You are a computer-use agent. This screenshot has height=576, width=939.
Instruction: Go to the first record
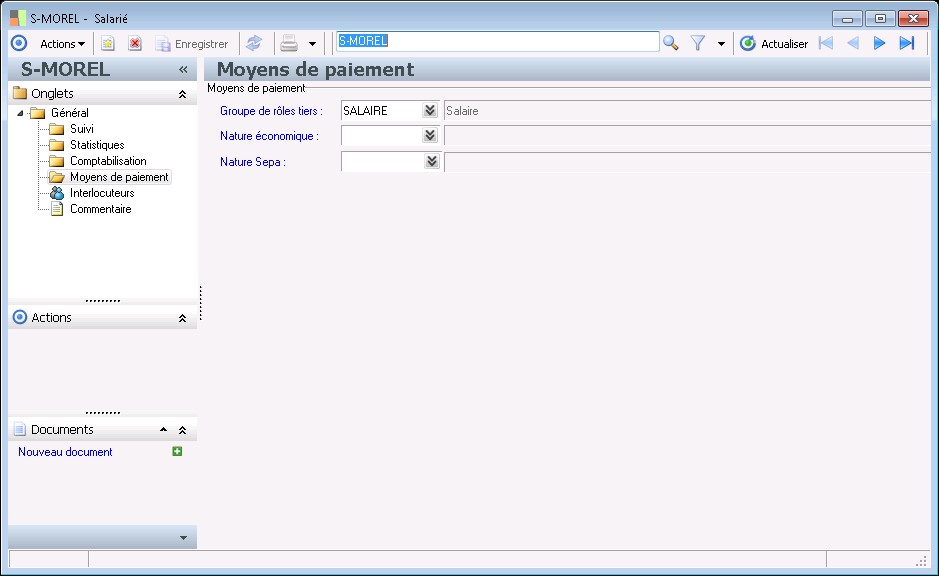point(826,43)
